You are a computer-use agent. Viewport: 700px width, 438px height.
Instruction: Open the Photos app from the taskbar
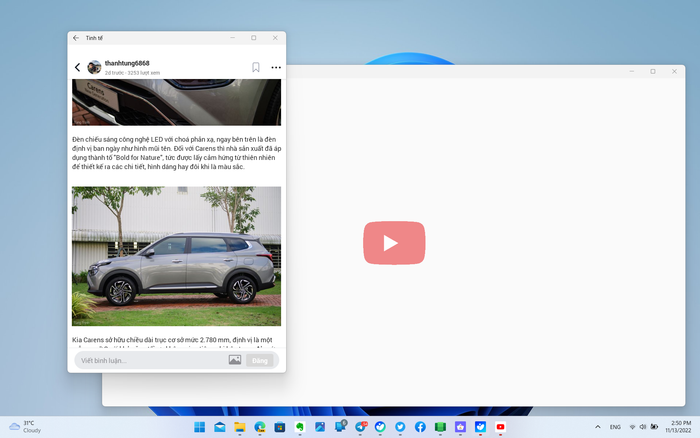(x=320, y=427)
